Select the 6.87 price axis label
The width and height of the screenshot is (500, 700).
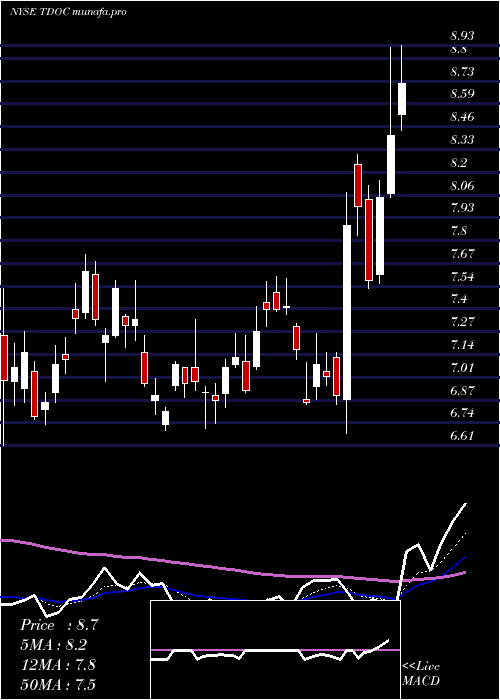point(462,390)
